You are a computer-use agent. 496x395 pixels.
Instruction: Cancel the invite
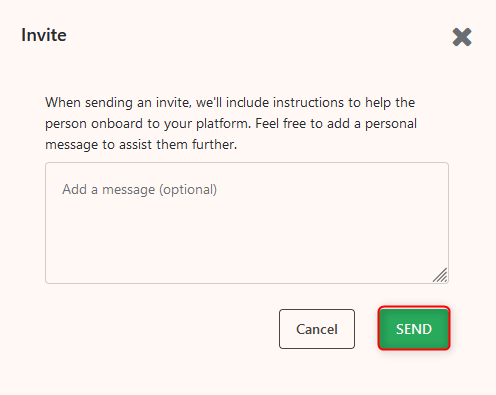[317, 329]
